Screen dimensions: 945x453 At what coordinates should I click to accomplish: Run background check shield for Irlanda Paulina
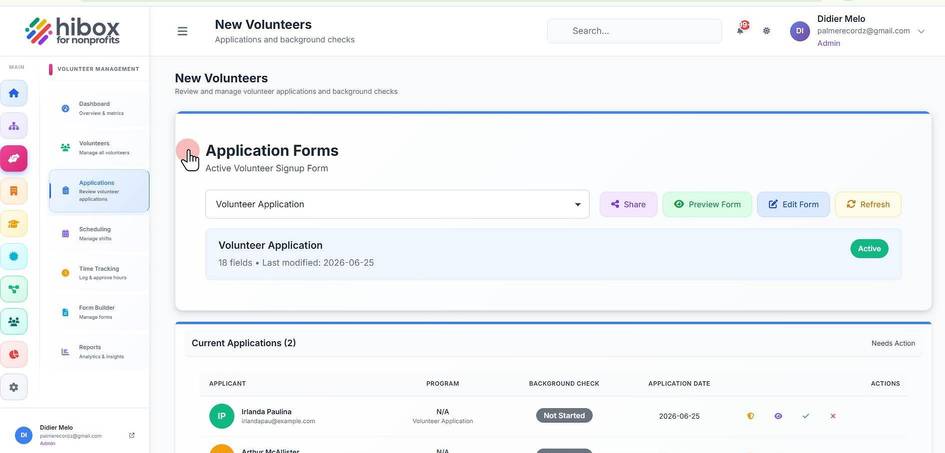750,416
